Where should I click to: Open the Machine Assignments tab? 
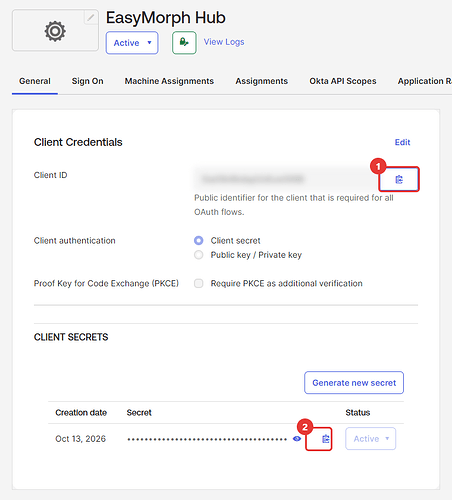pyautogui.click(x=169, y=81)
